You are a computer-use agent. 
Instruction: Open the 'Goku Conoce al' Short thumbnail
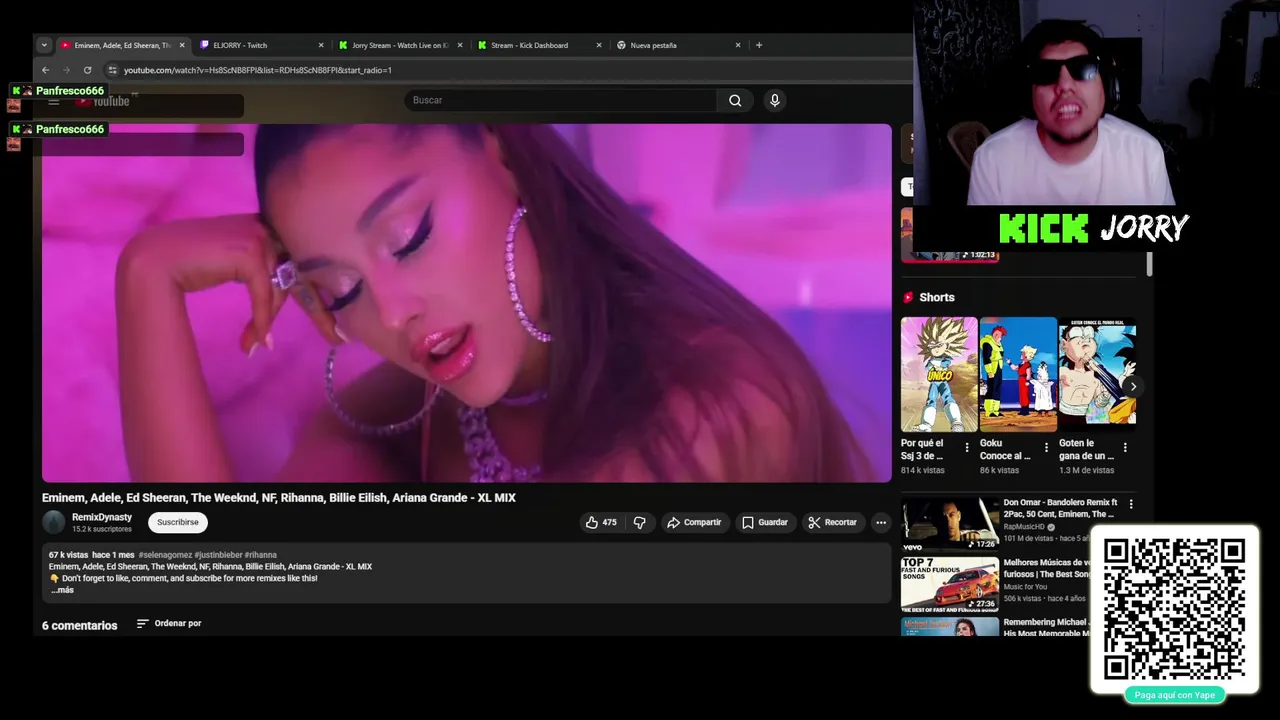1018,374
